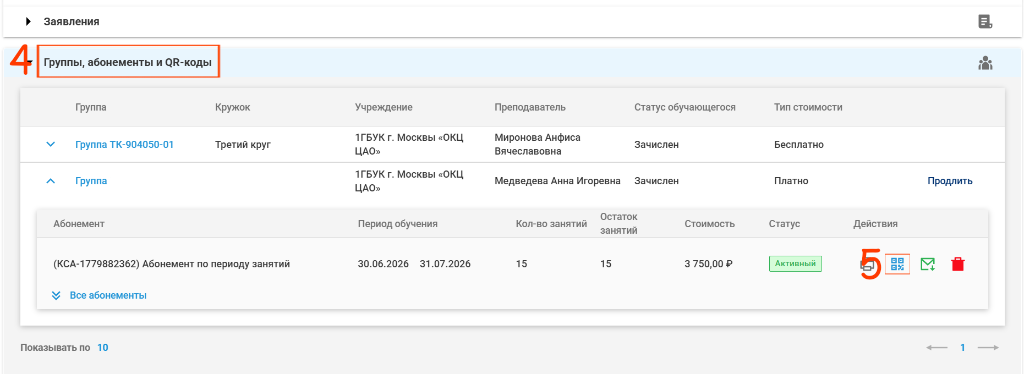Click the Активный status badge
Image resolution: width=1024 pixels, height=374 pixels.
(795, 264)
